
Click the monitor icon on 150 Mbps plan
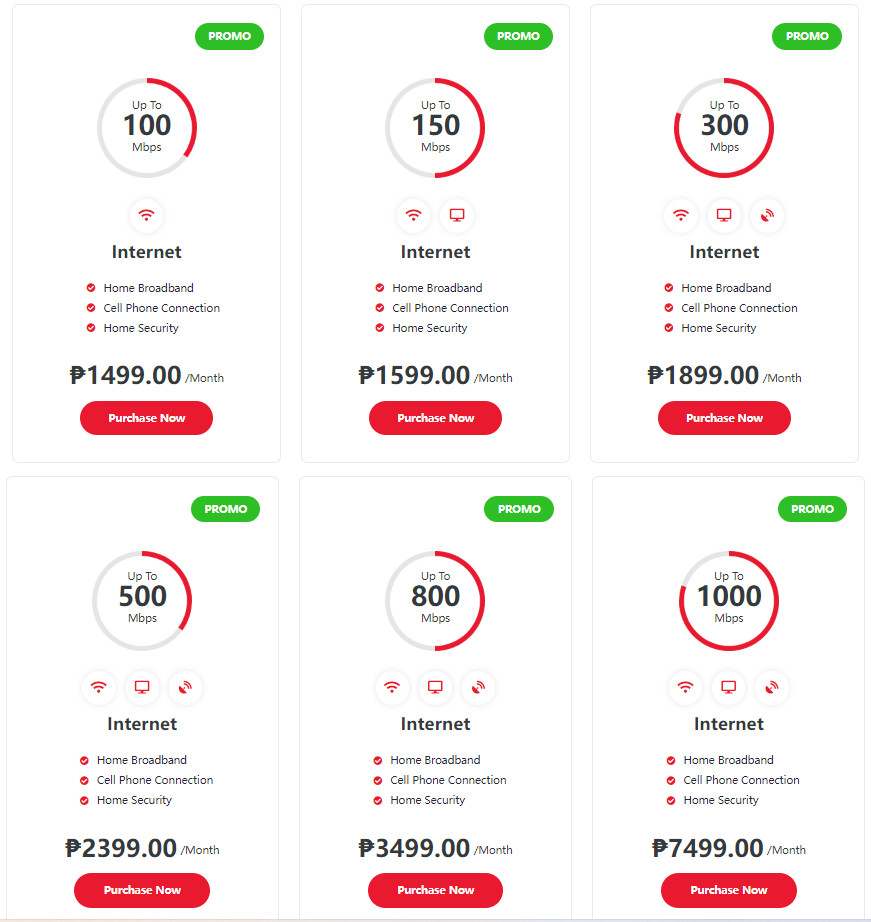coord(457,215)
